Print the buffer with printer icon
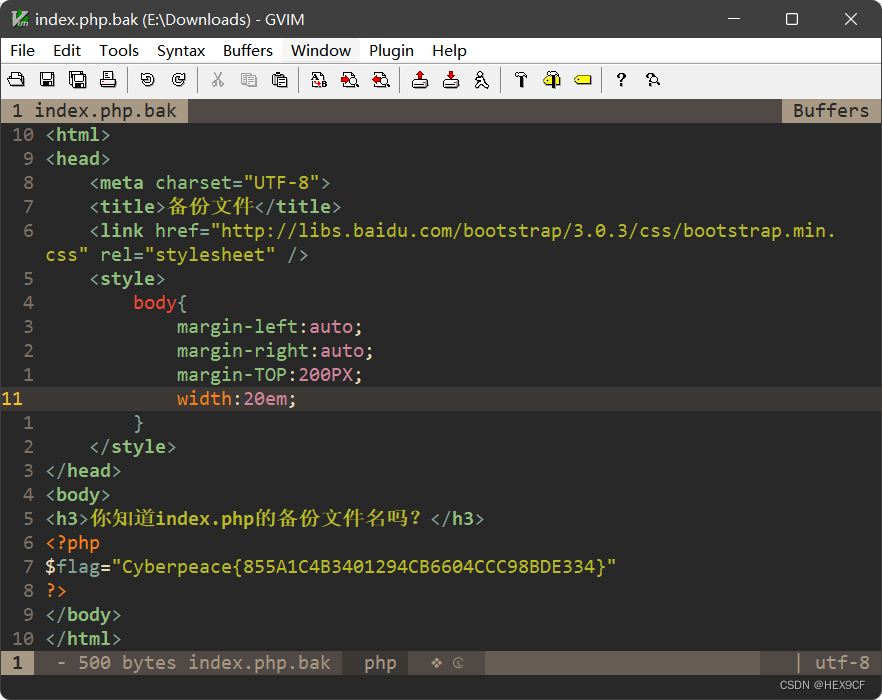 tap(108, 80)
